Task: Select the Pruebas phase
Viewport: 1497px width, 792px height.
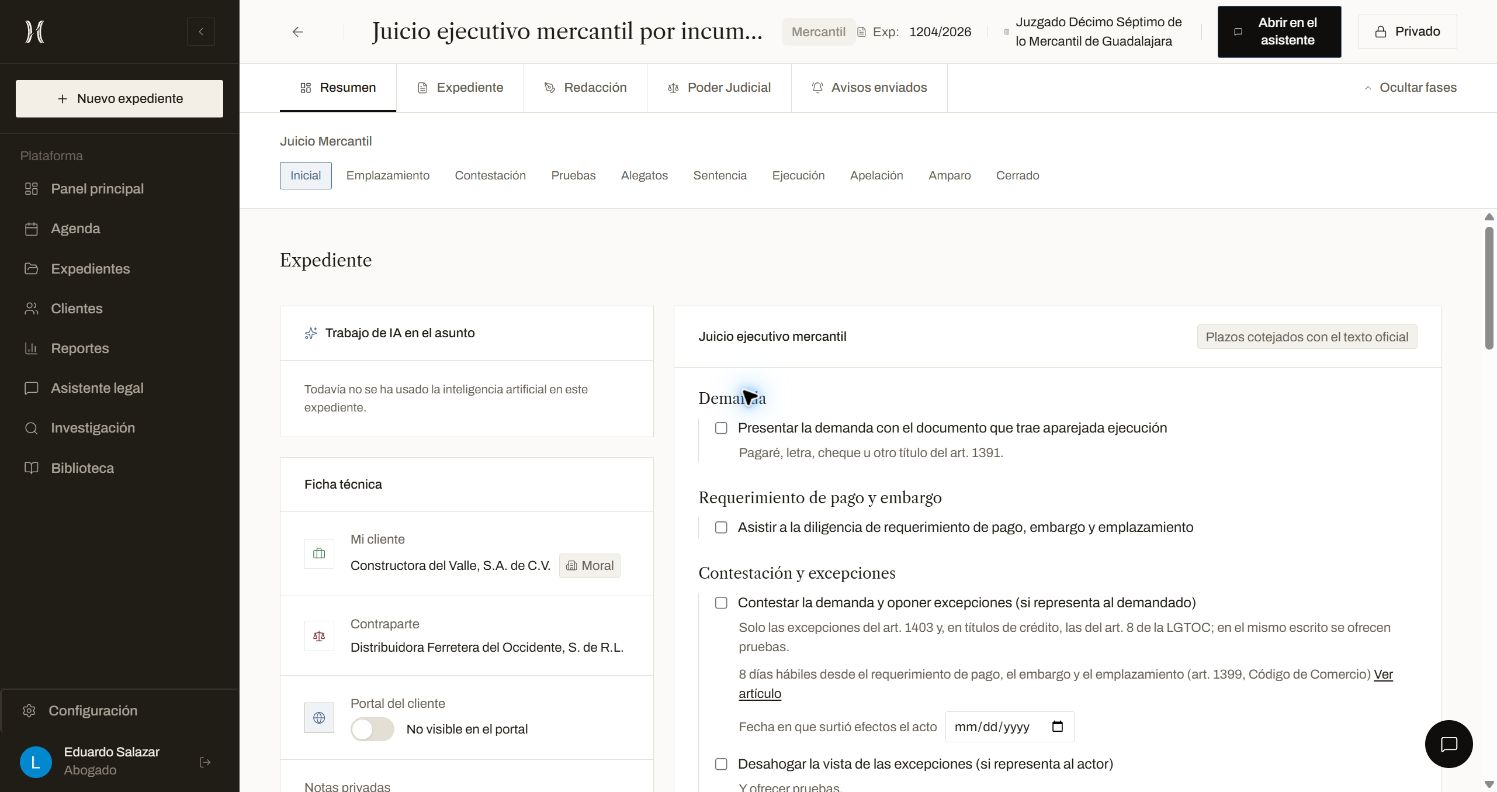Action: [x=573, y=176]
